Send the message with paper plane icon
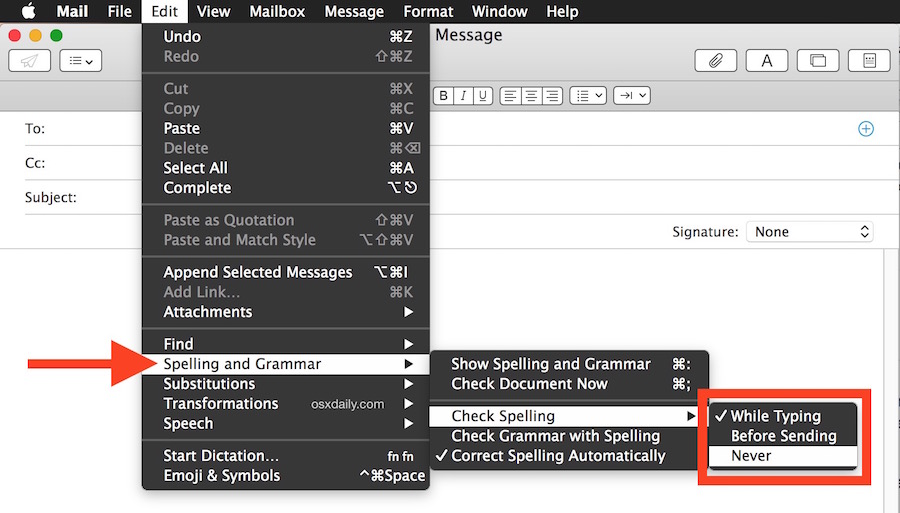900x513 pixels. 29,60
